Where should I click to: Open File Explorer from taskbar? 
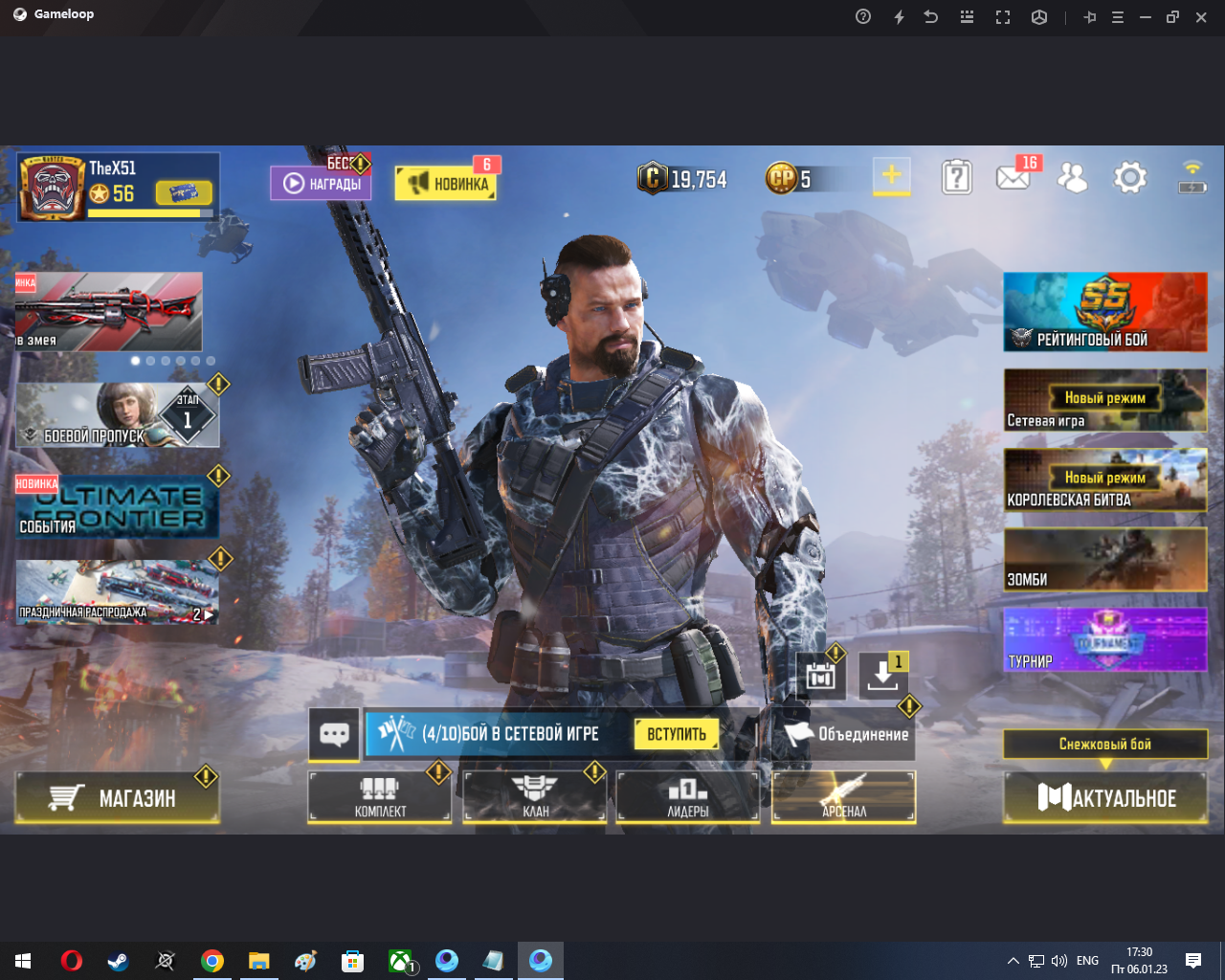[258, 961]
